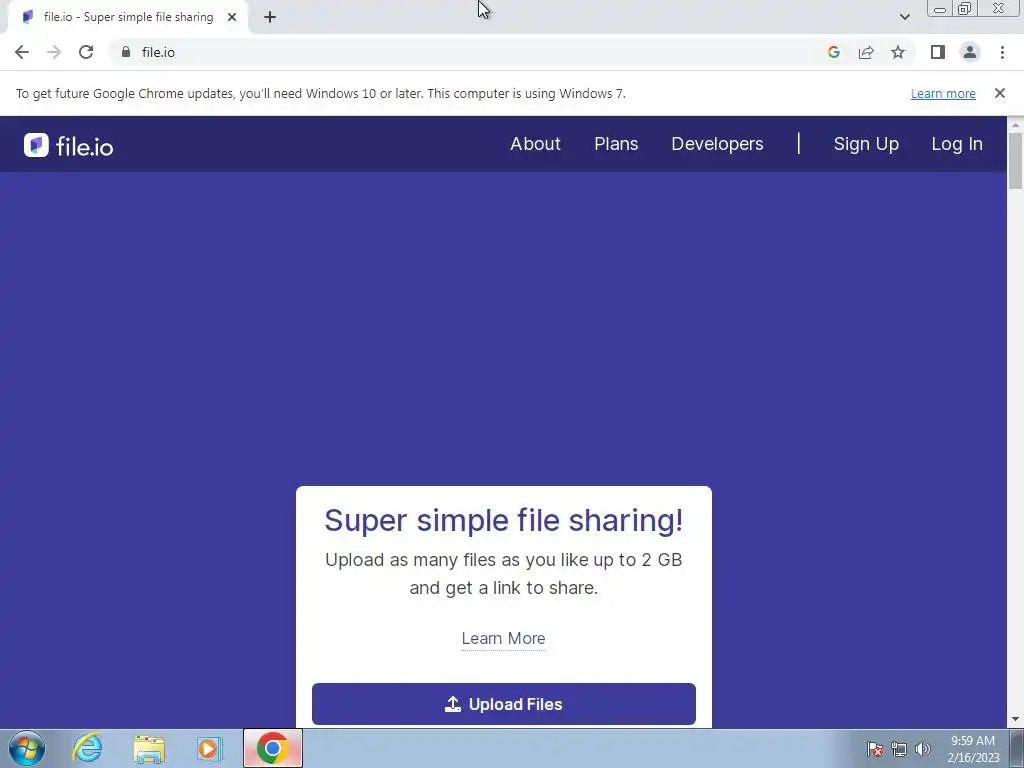
Task: Open the Windows Start menu
Action: [27, 748]
